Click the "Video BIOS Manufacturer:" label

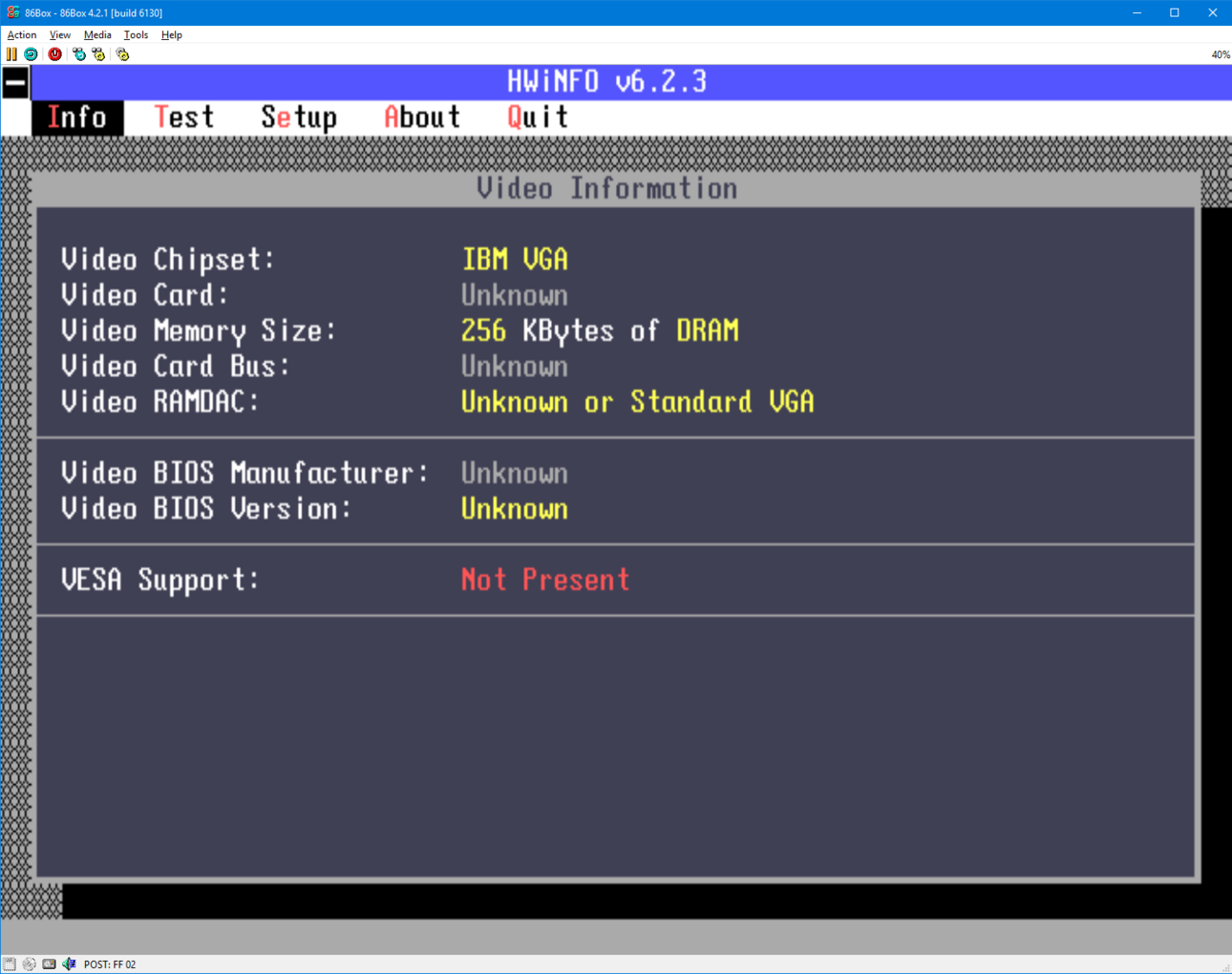(x=245, y=474)
